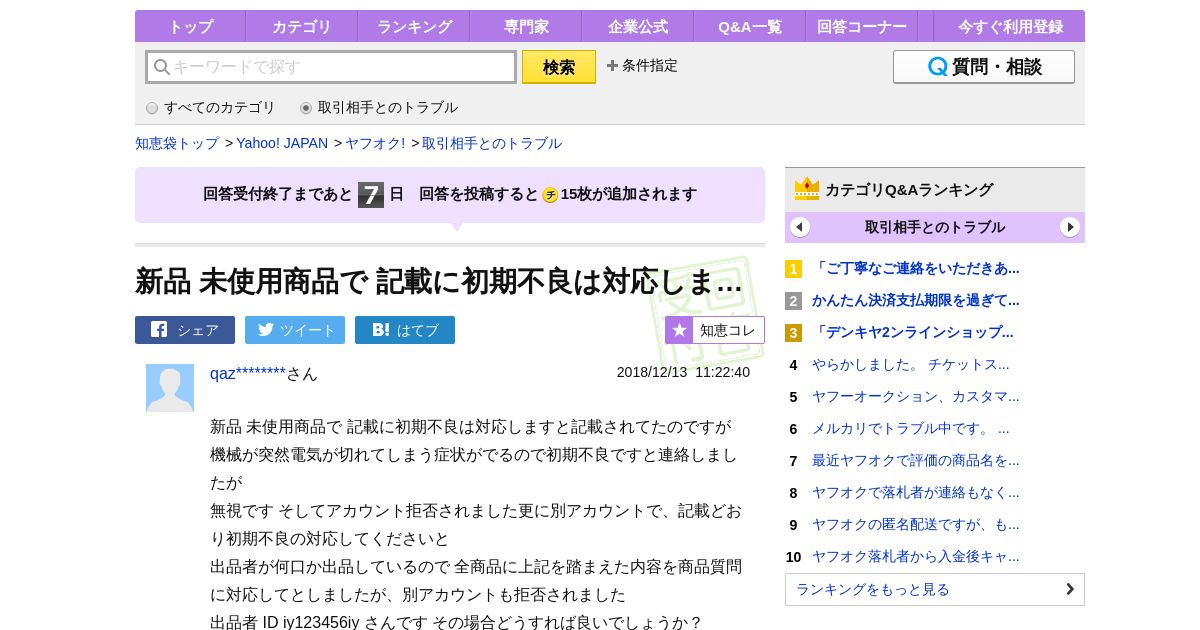Click the question title 新品 未使用商品で
Image resolution: width=1200 pixels, height=630 pixels.
pos(439,281)
